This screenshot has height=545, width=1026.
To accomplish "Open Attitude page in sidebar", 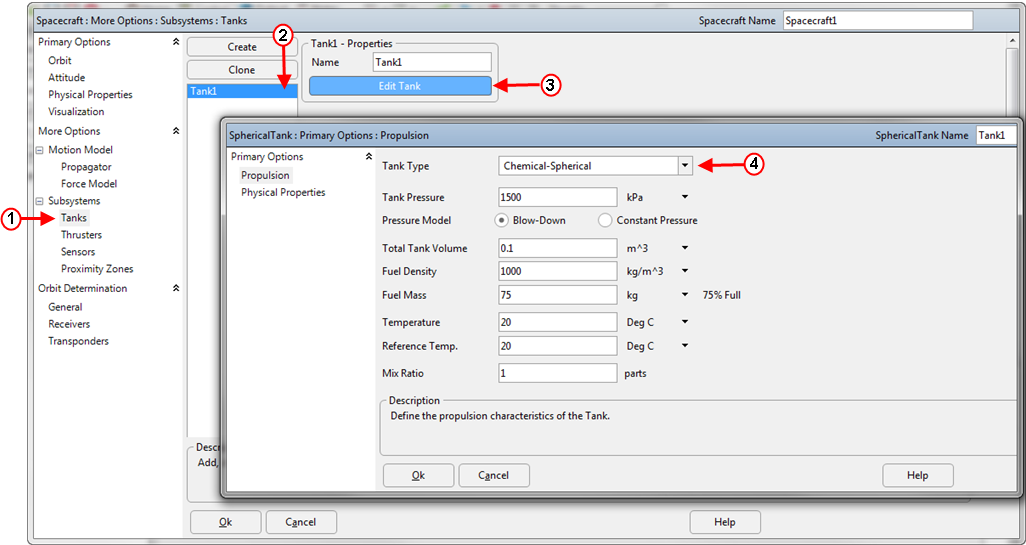I will pos(67,77).
